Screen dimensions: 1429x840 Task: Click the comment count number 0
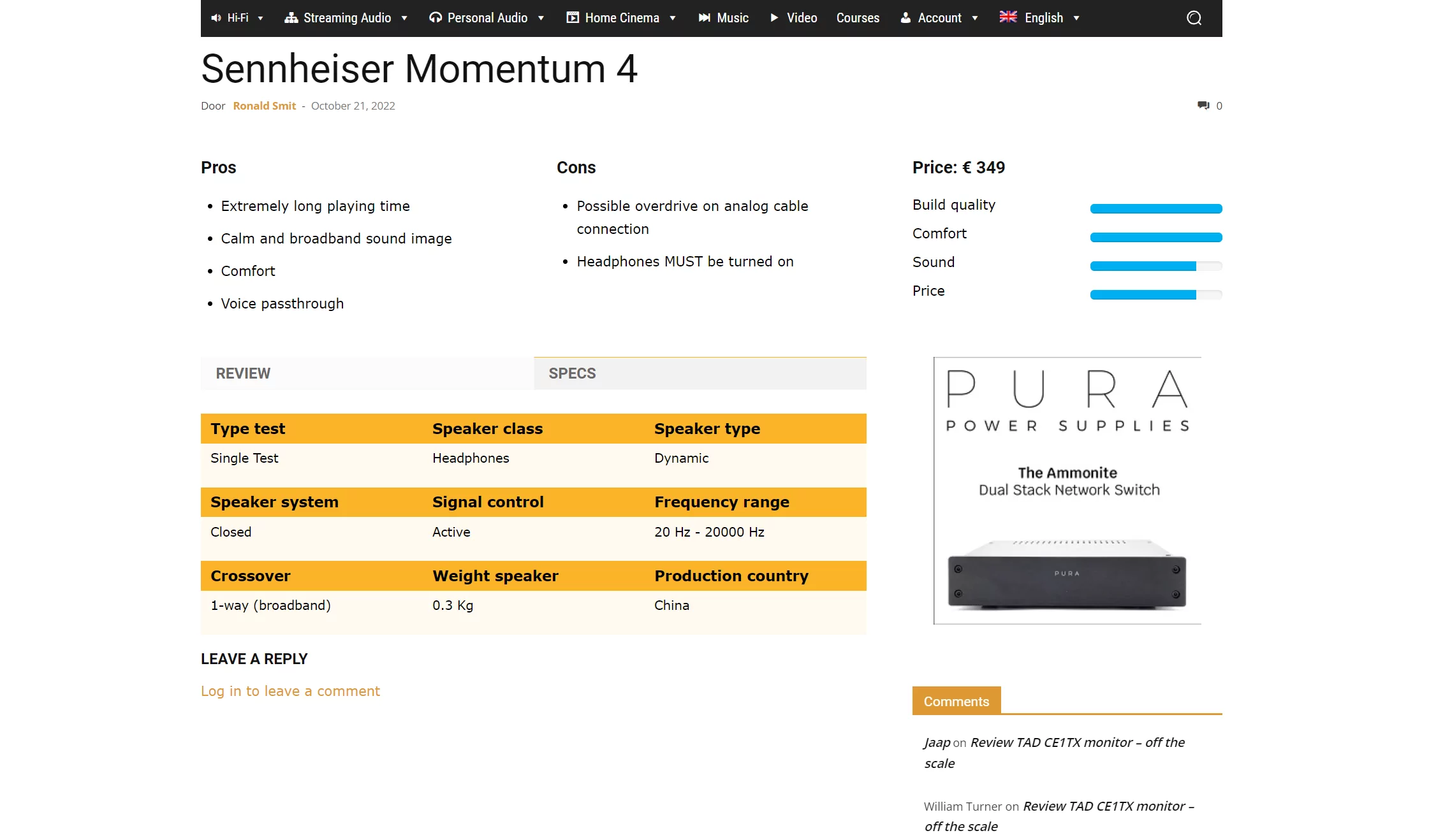(x=1219, y=106)
